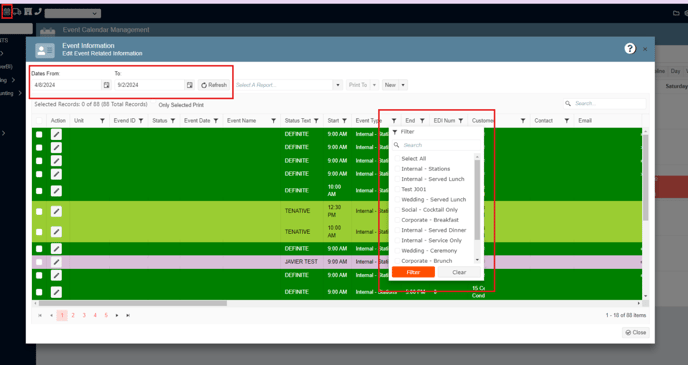Open the To date calendar picker icon

(190, 85)
